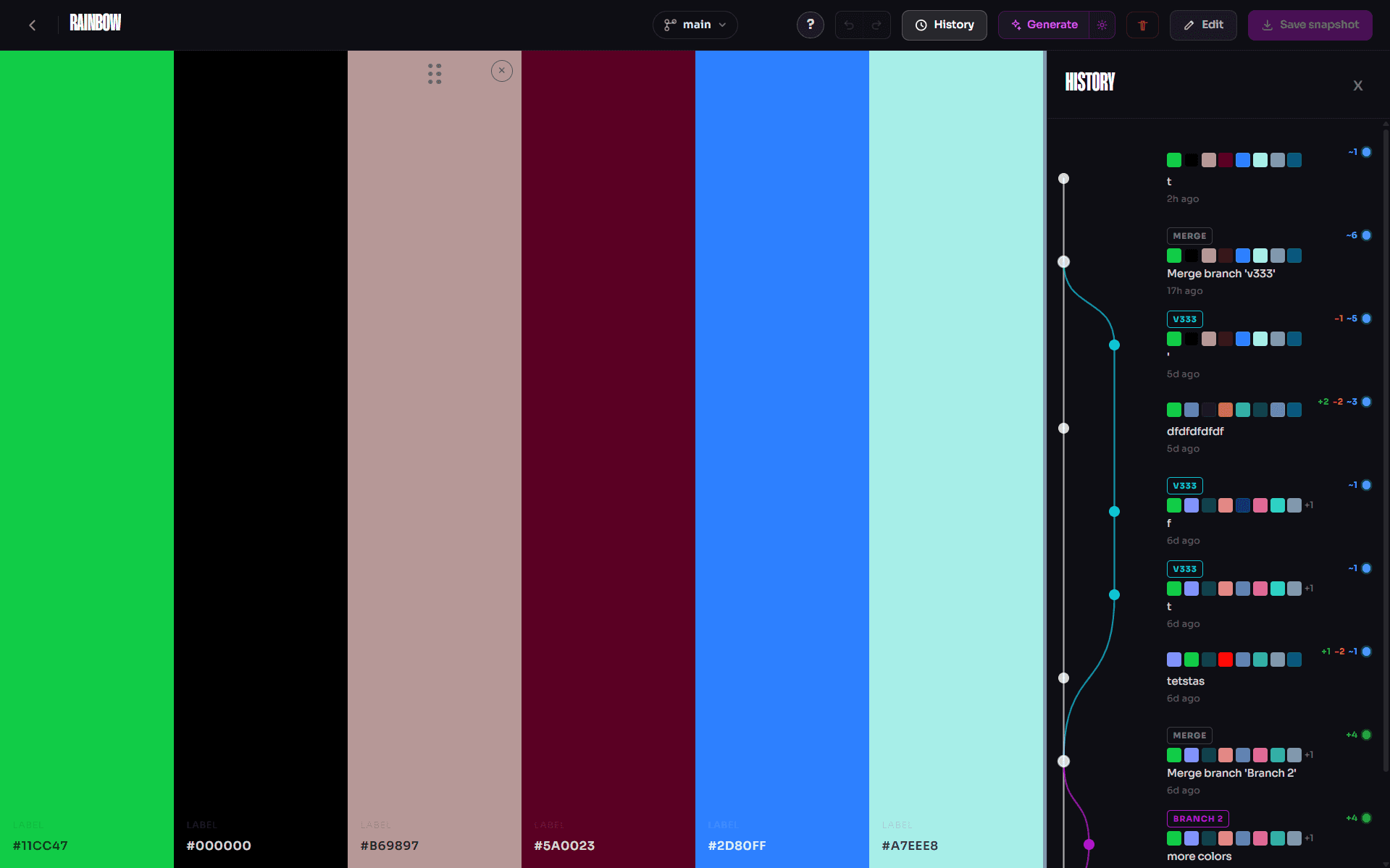1390x868 pixels.
Task: Click the V333 tag on commit 'f'
Action: click(x=1184, y=486)
